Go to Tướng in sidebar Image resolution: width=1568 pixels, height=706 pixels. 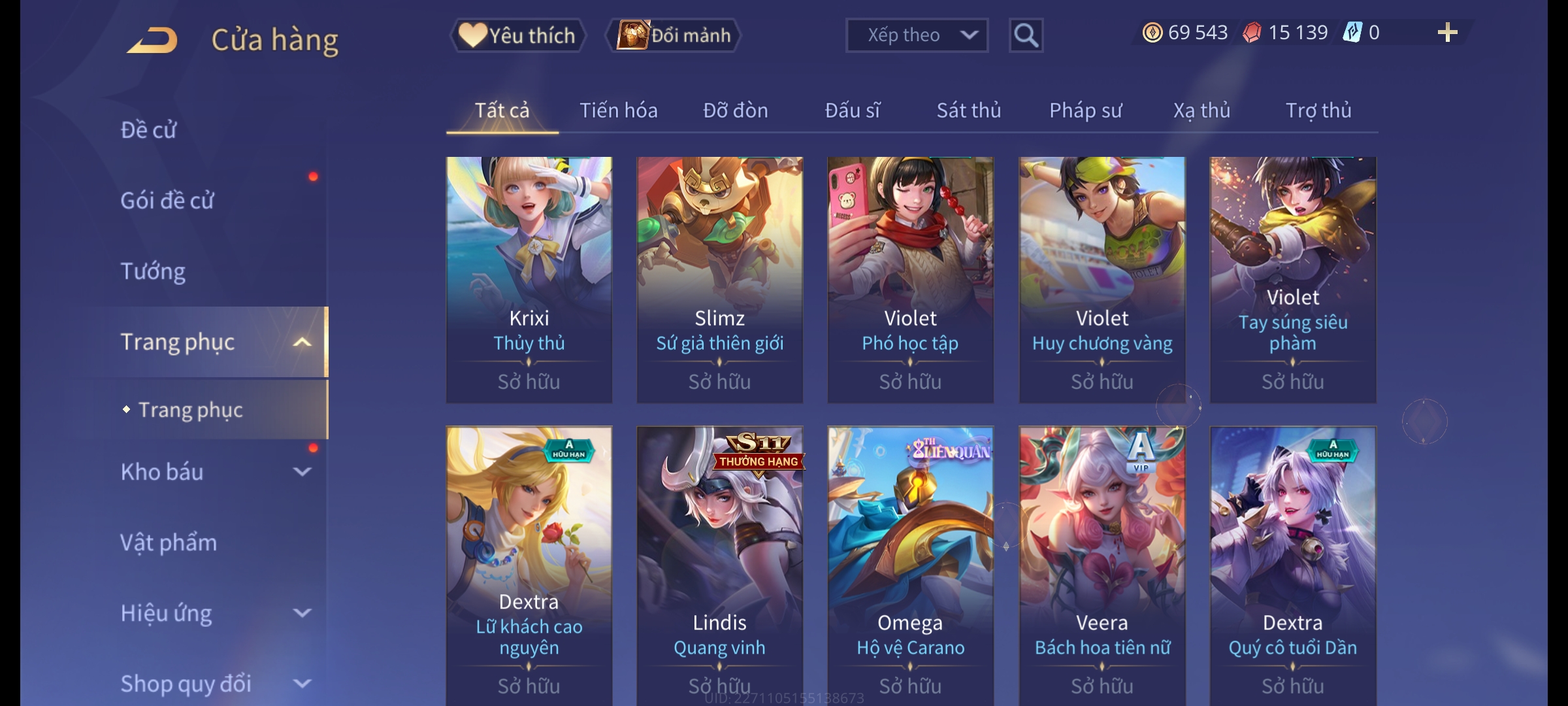click(153, 271)
